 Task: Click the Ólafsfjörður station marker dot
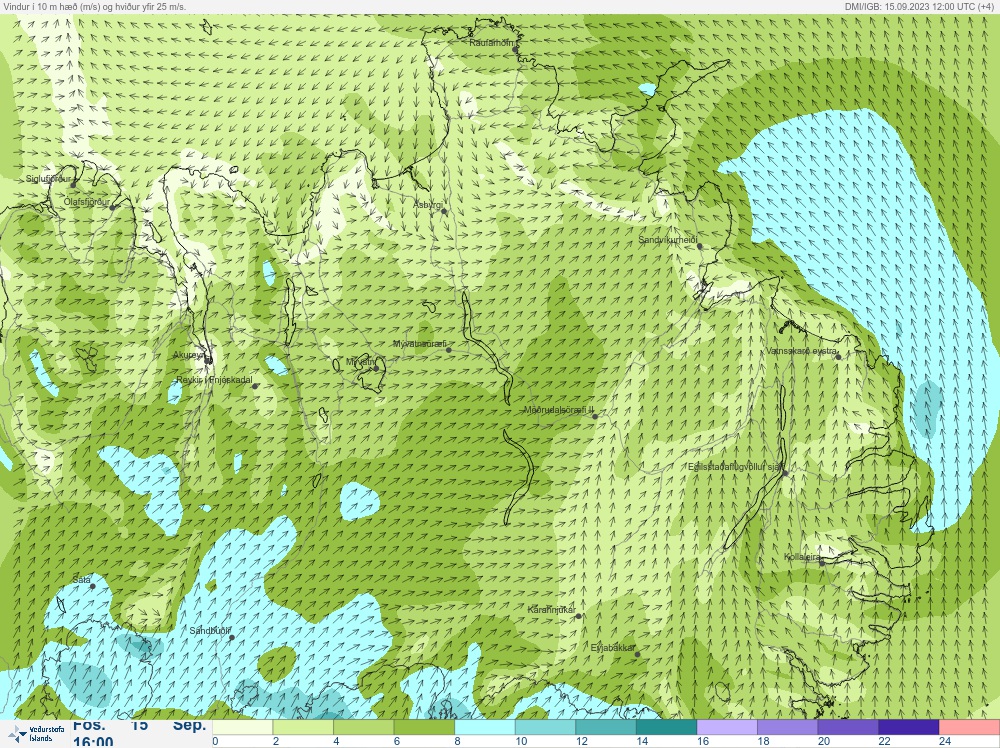pos(112,207)
